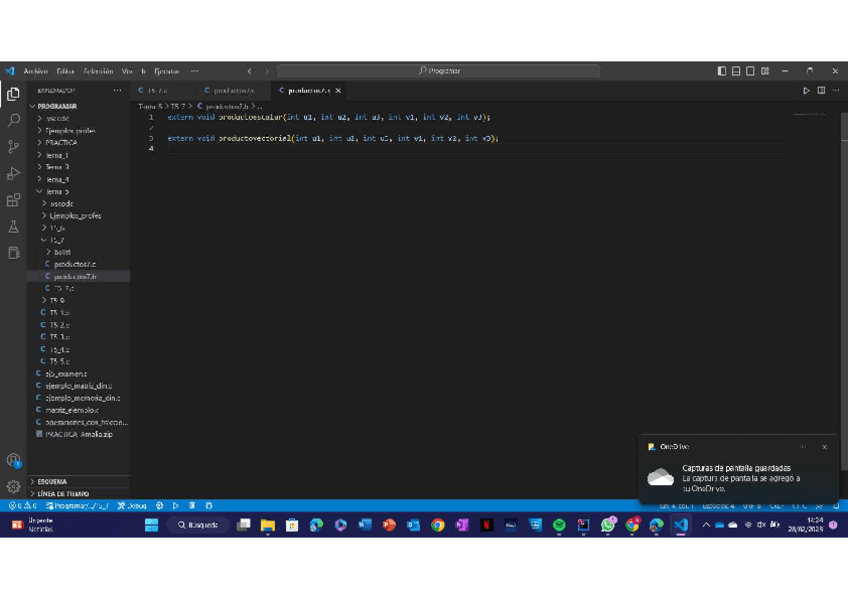The width and height of the screenshot is (848, 599).
Task: Expand the ESQUEMA outline section
Action: coord(52,482)
